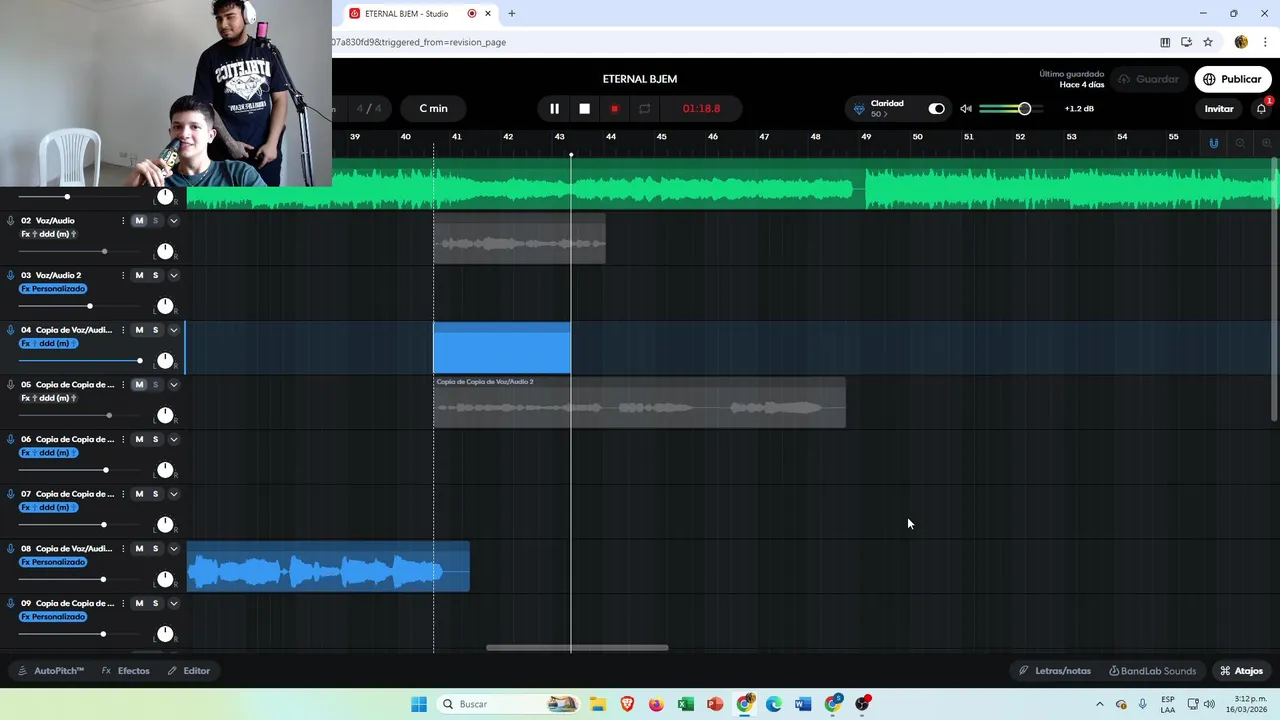This screenshot has height=720, width=1280.
Task: Click pan knob of track 08
Action: tap(165, 579)
